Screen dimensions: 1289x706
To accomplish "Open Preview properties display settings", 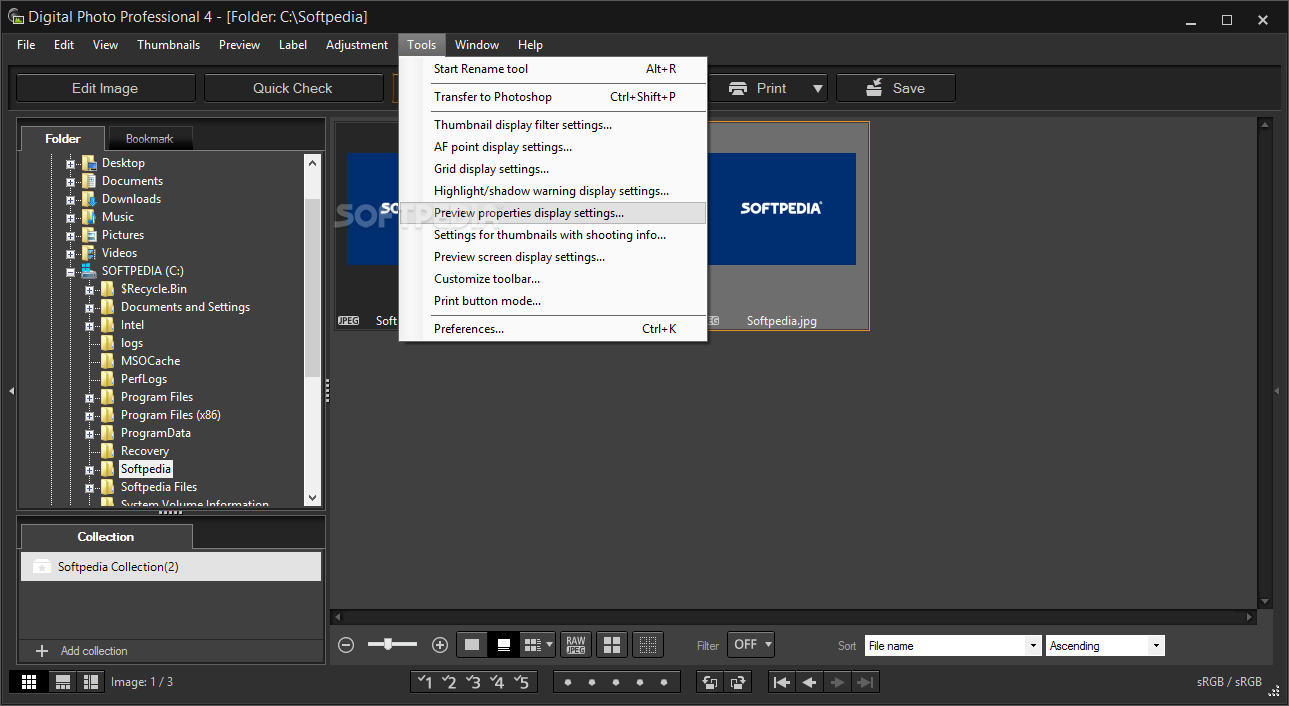I will point(553,213).
